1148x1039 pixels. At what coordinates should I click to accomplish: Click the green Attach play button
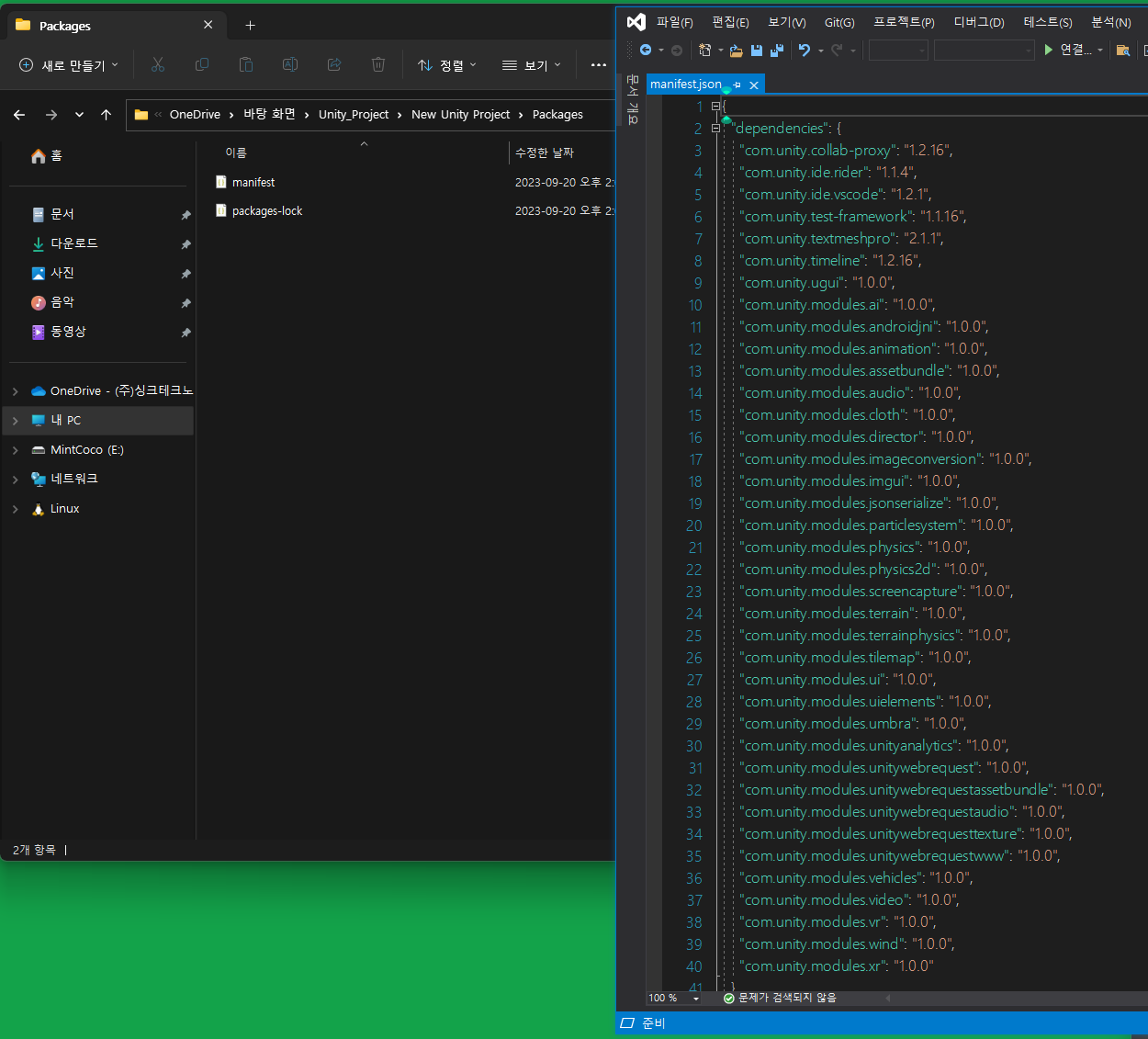point(1049,50)
